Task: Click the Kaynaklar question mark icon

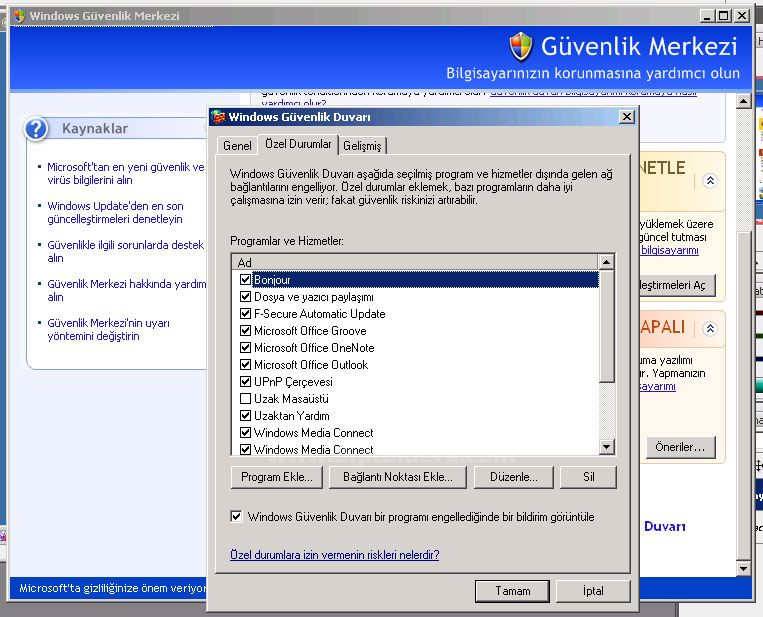Action: [x=36, y=129]
